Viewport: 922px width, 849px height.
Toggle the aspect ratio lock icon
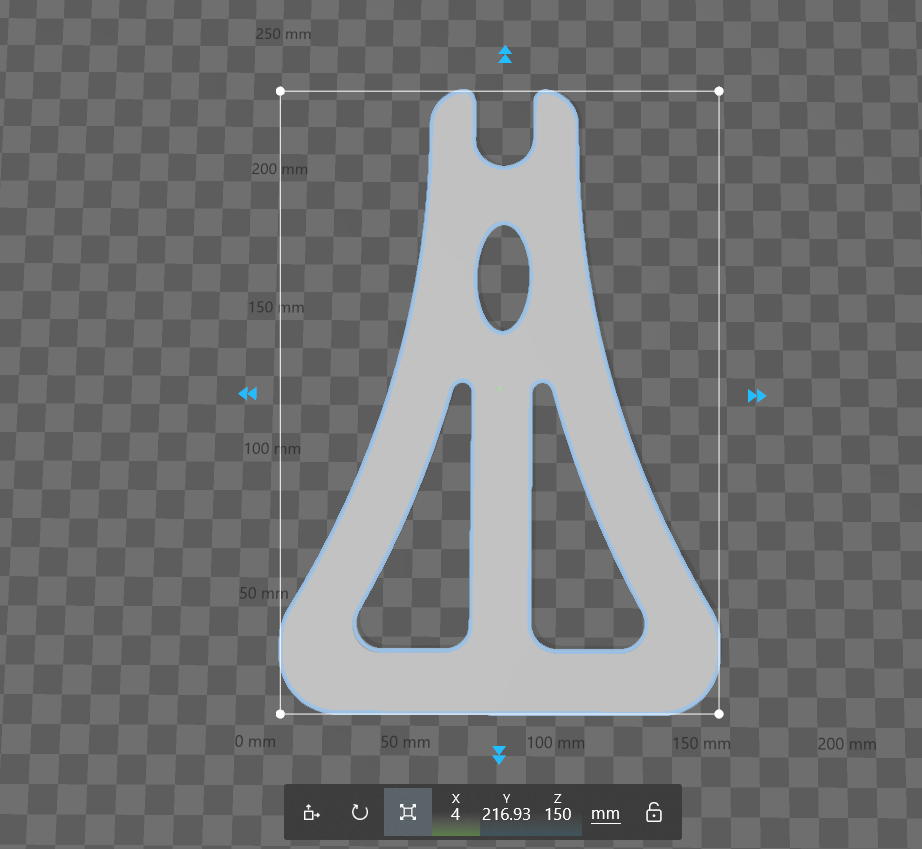[654, 812]
